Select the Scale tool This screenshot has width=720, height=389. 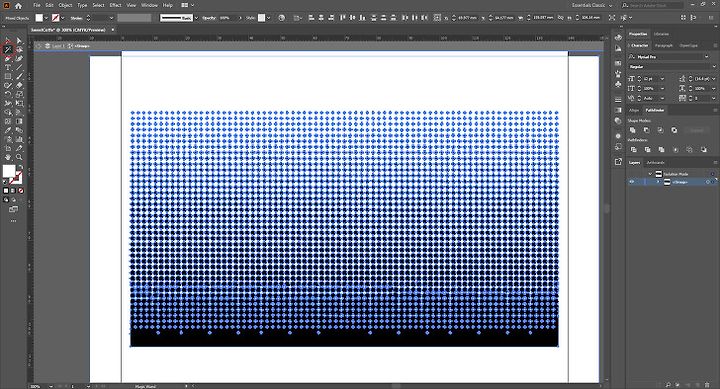click(19, 94)
